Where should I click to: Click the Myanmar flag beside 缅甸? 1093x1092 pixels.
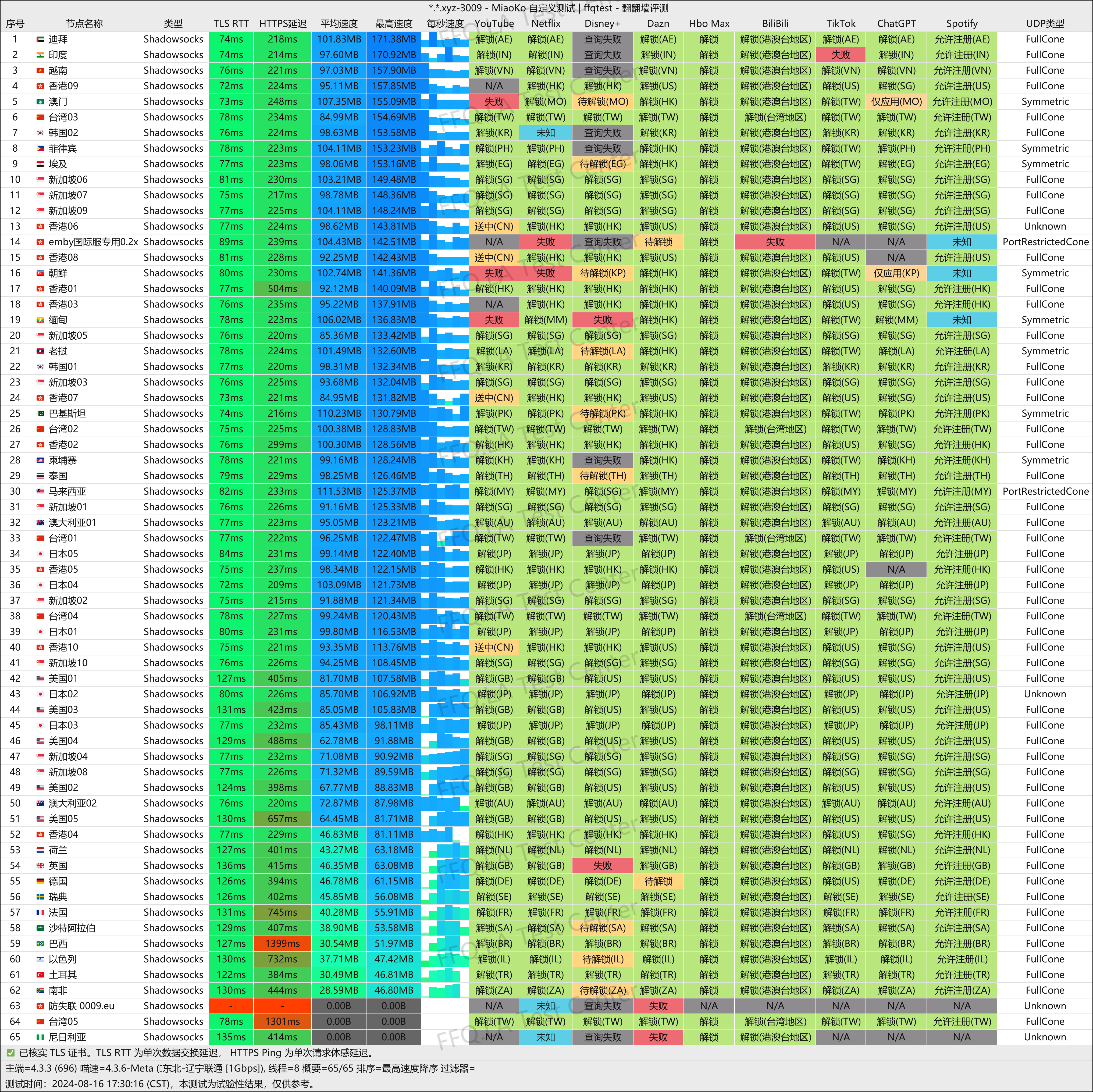click(x=40, y=320)
